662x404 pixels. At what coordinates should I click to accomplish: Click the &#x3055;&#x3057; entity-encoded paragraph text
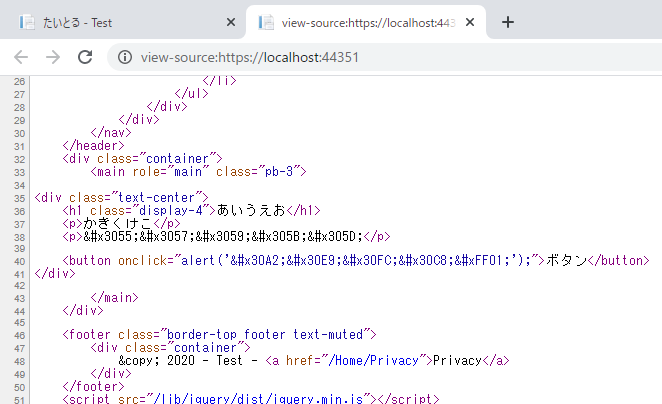click(223, 236)
